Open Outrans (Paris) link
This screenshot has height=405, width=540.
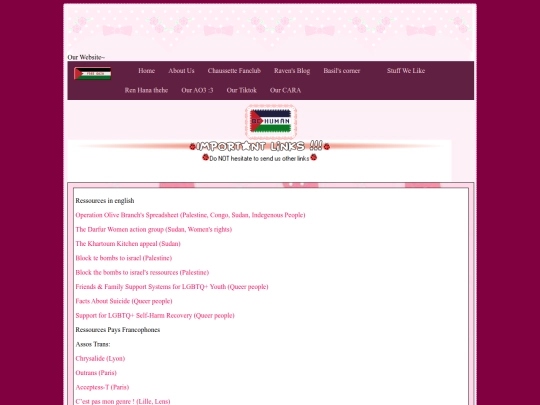pyautogui.click(x=96, y=373)
